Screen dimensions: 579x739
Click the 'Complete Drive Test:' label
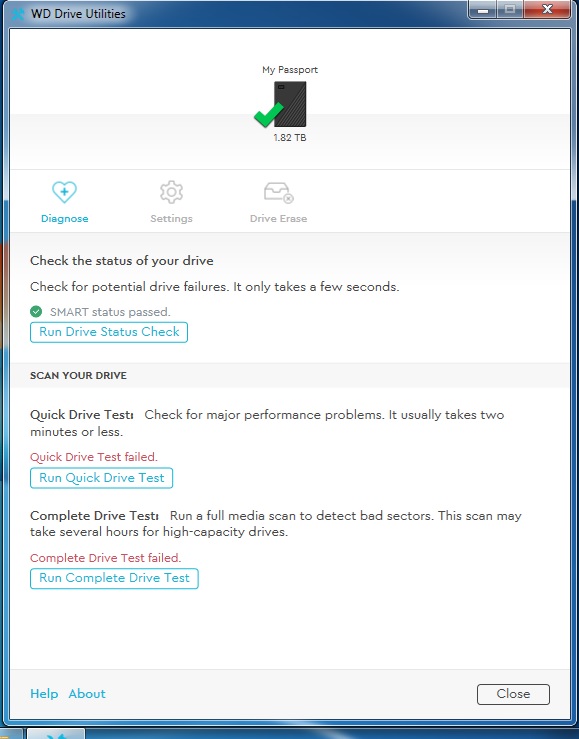coord(94,516)
